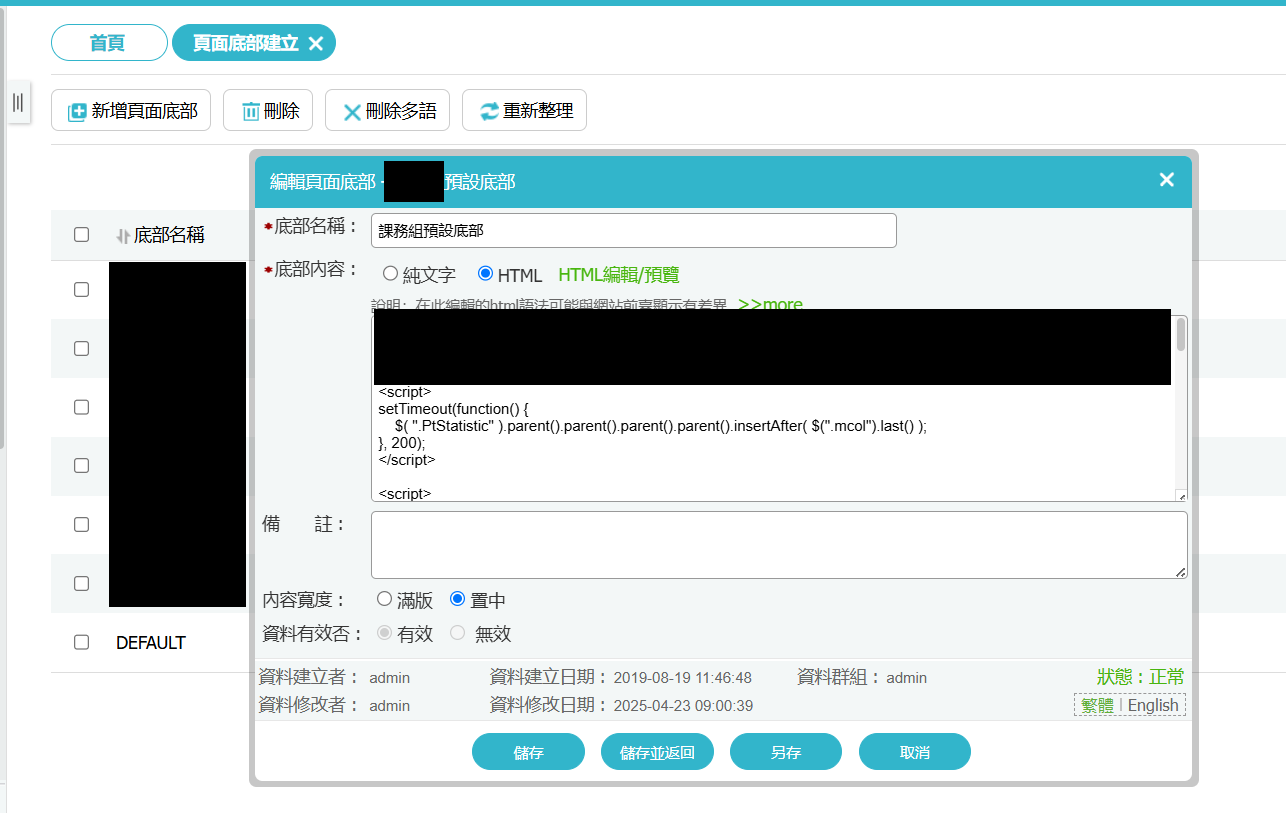The width and height of the screenshot is (1286, 813).
Task: Click the 刪除 toolbar button
Action: [268, 110]
